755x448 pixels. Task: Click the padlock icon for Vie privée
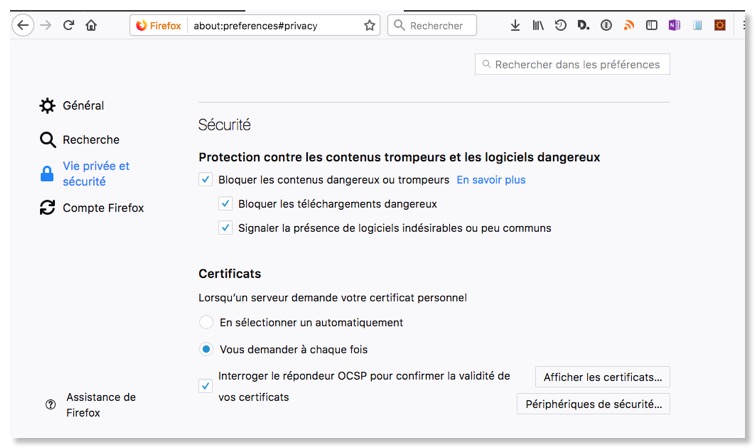coord(47,173)
